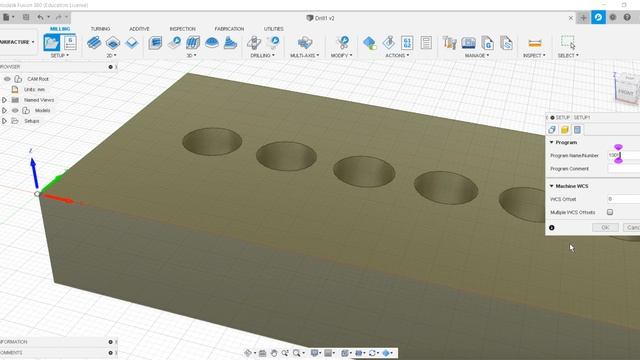Click the ViewCube FRONT face

tap(626, 92)
